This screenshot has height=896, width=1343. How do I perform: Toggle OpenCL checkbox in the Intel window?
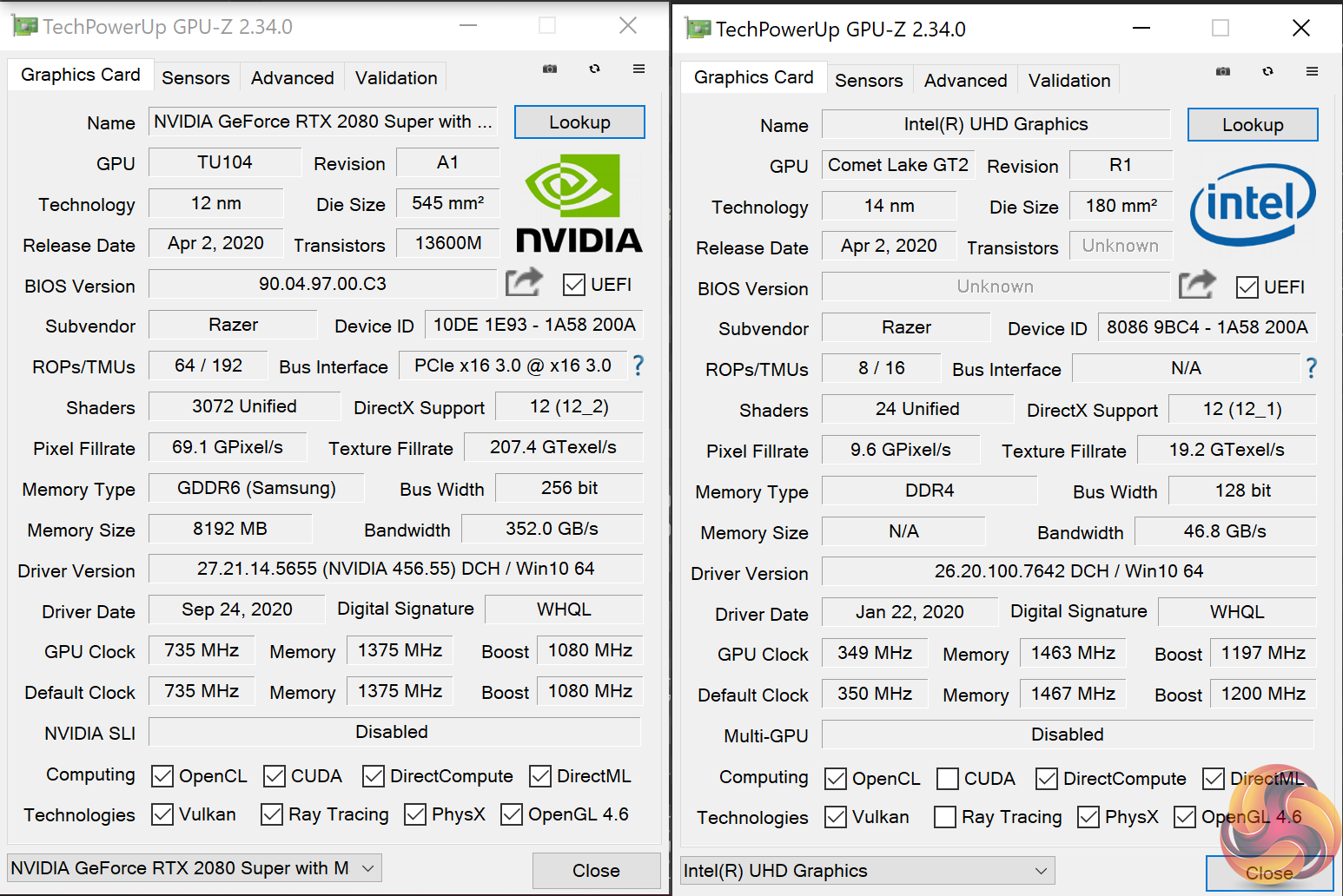[x=835, y=779]
